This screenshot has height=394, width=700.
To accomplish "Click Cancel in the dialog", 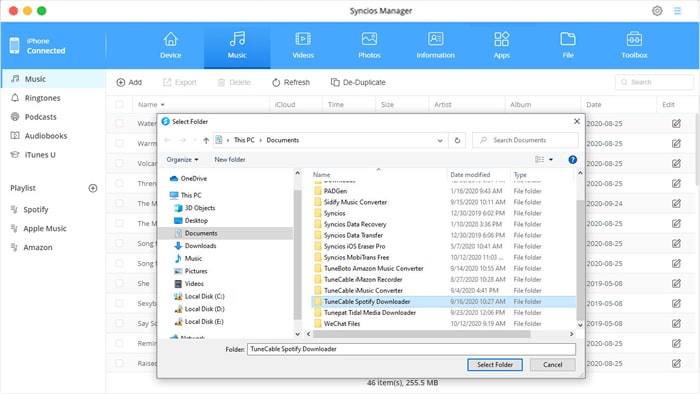I will (x=552, y=365).
